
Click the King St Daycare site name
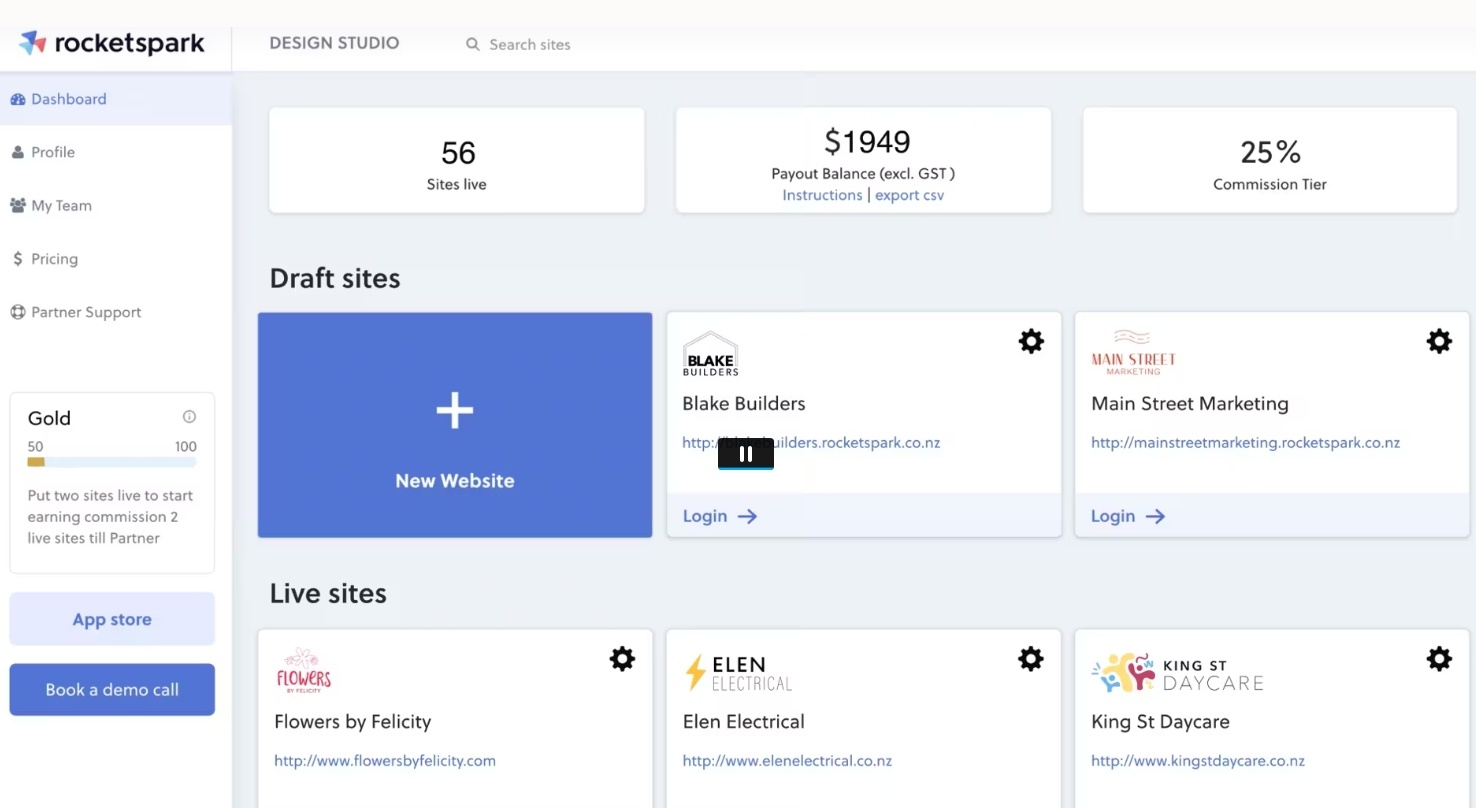[x=1160, y=721]
